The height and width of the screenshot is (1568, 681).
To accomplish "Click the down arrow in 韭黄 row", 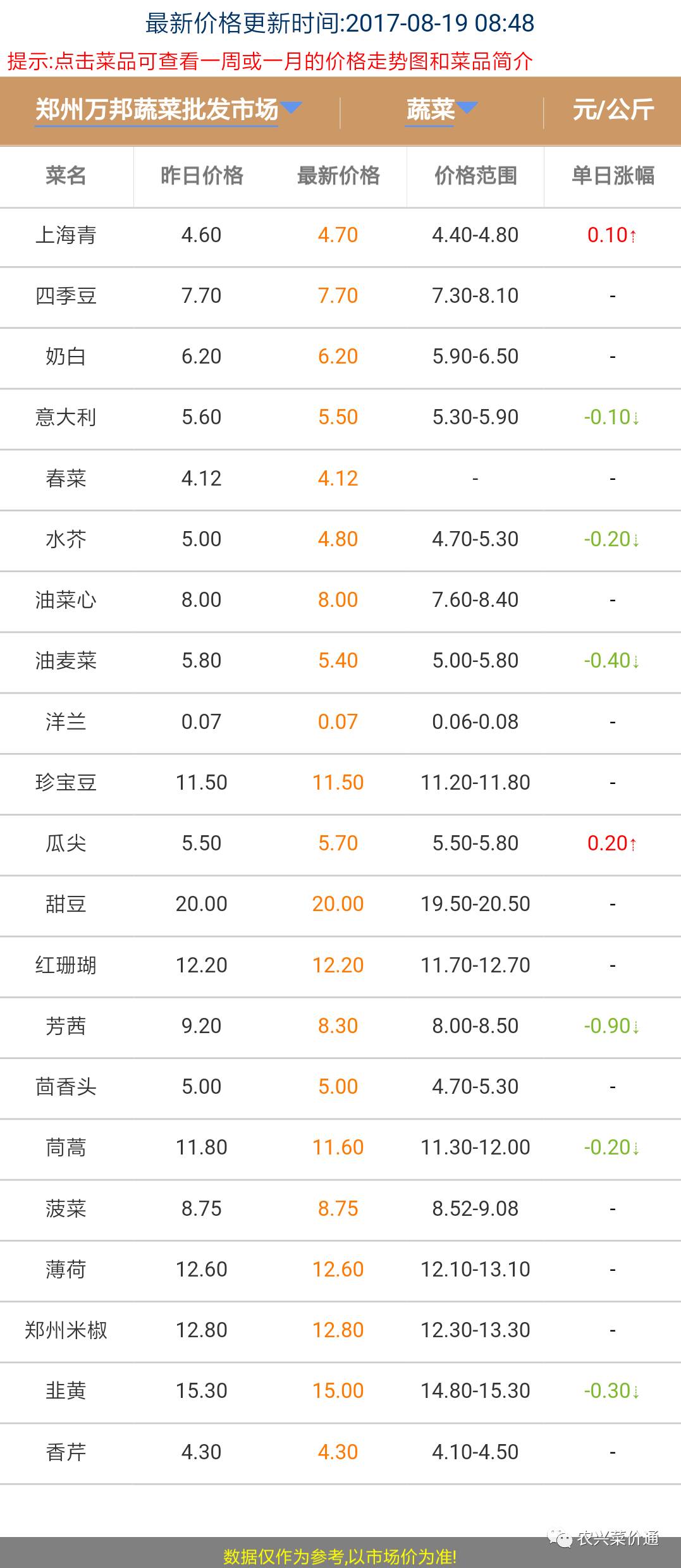I will tap(635, 1392).
